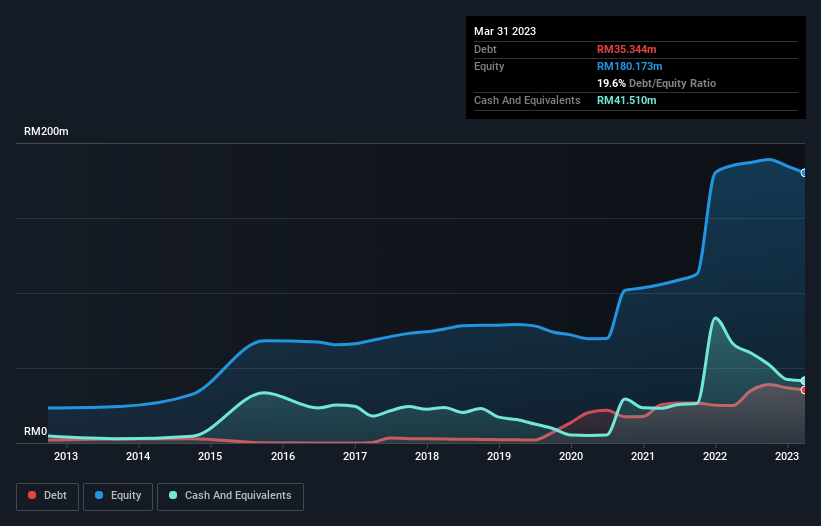Click the RM200m y-axis label
Screen dimensions: 821x526
tap(46, 131)
